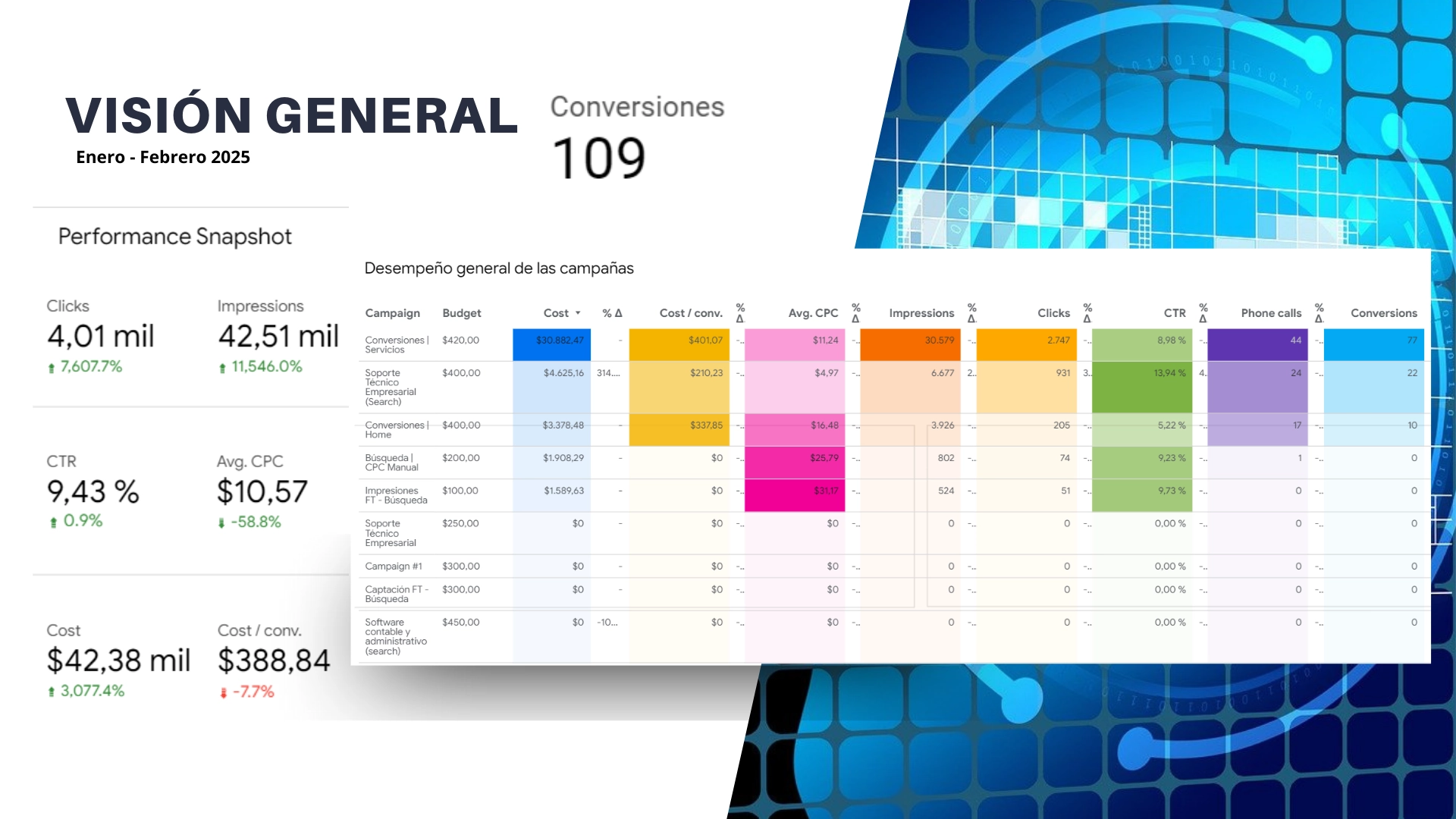
Task: Click the green up arrow under Cost
Action: pyautogui.click(x=52, y=692)
